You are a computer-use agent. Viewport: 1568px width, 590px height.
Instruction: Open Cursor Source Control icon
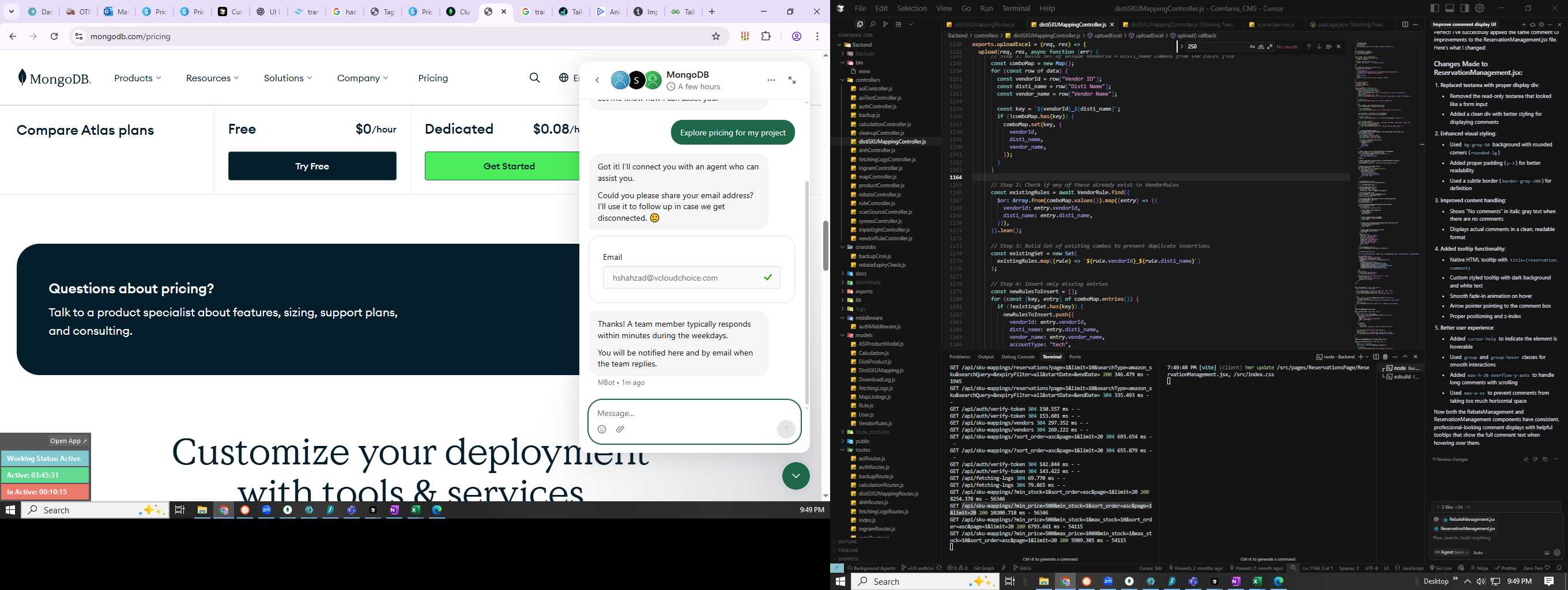point(885,24)
